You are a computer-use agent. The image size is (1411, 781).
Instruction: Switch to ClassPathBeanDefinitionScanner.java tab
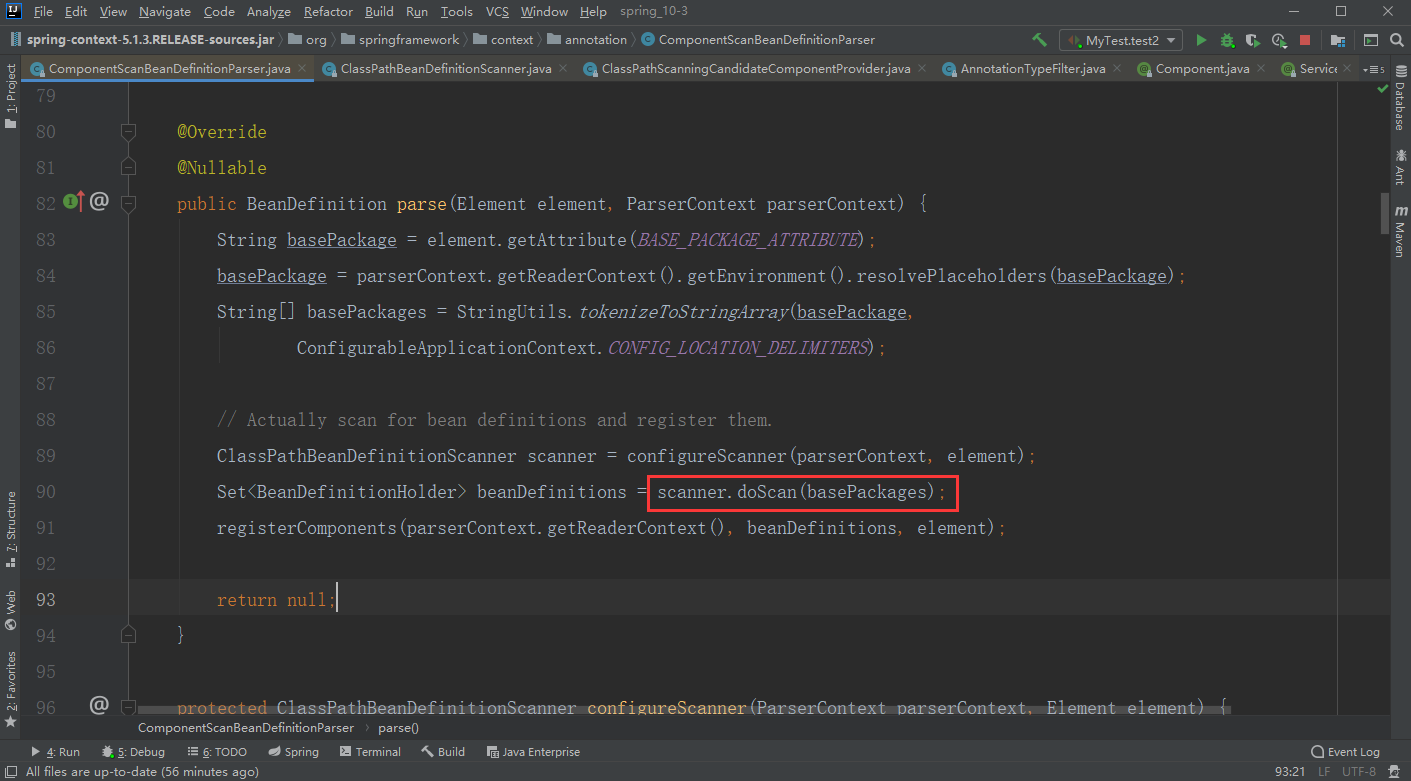[446, 69]
